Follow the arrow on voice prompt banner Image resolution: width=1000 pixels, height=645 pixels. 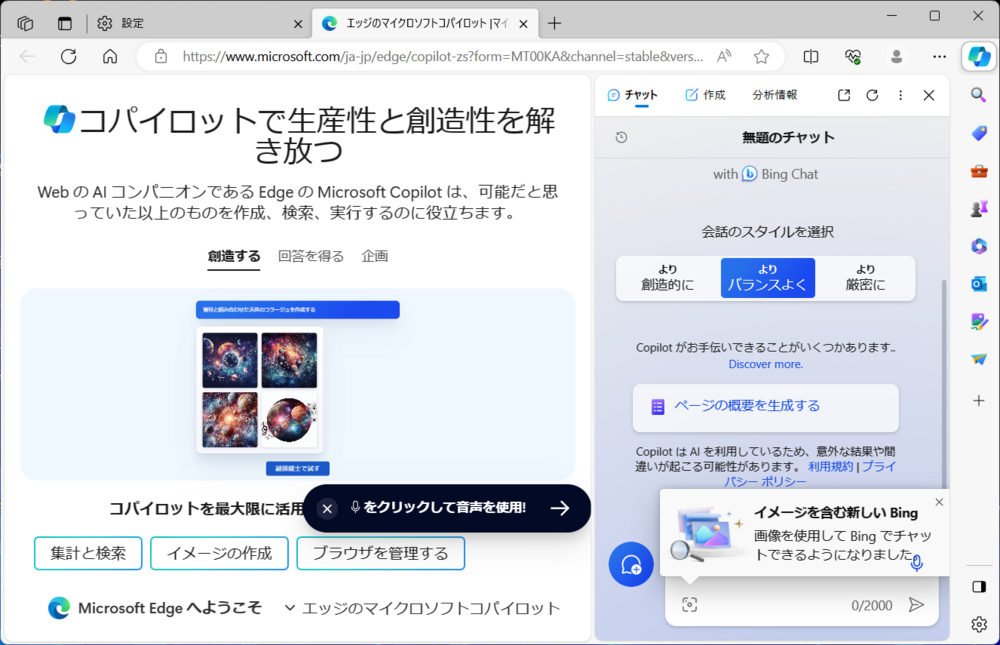tap(560, 508)
